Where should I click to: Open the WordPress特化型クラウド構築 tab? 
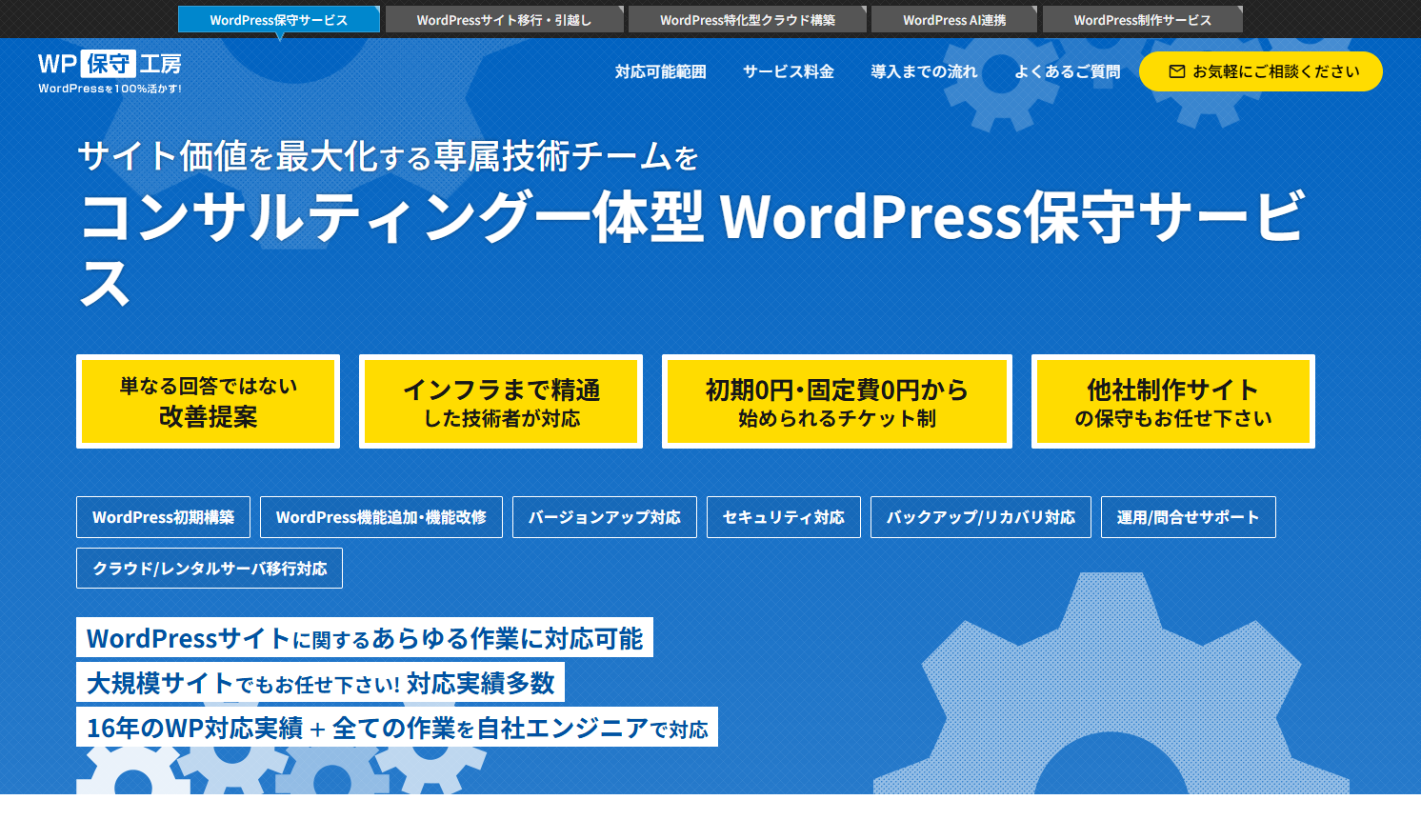(747, 18)
